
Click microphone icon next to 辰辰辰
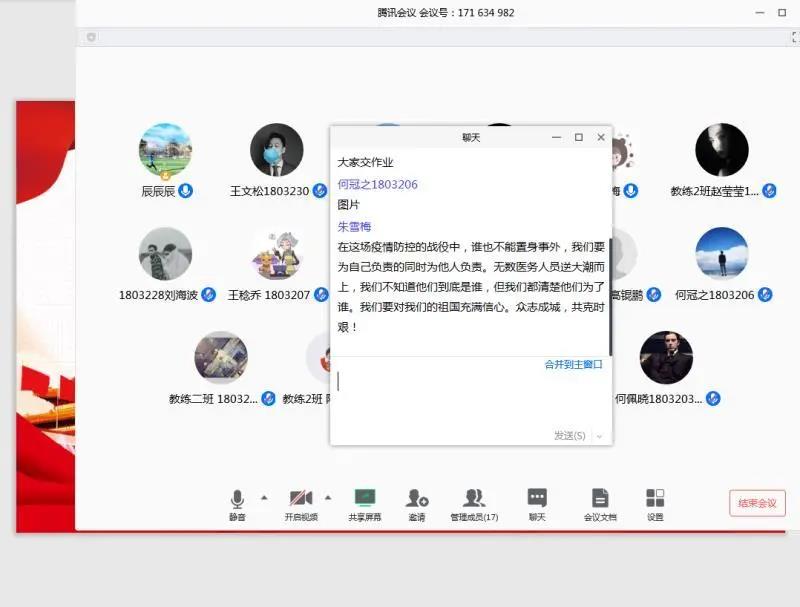(186, 191)
